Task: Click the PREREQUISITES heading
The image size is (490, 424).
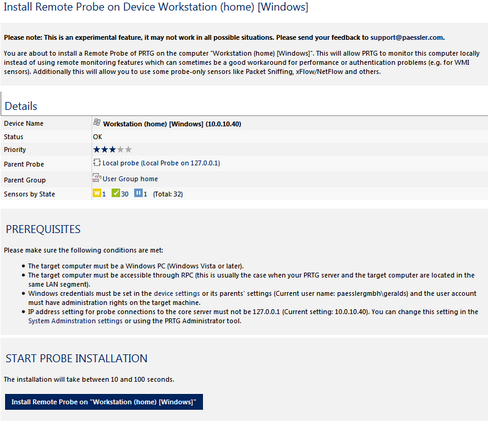Action: [x=43, y=229]
